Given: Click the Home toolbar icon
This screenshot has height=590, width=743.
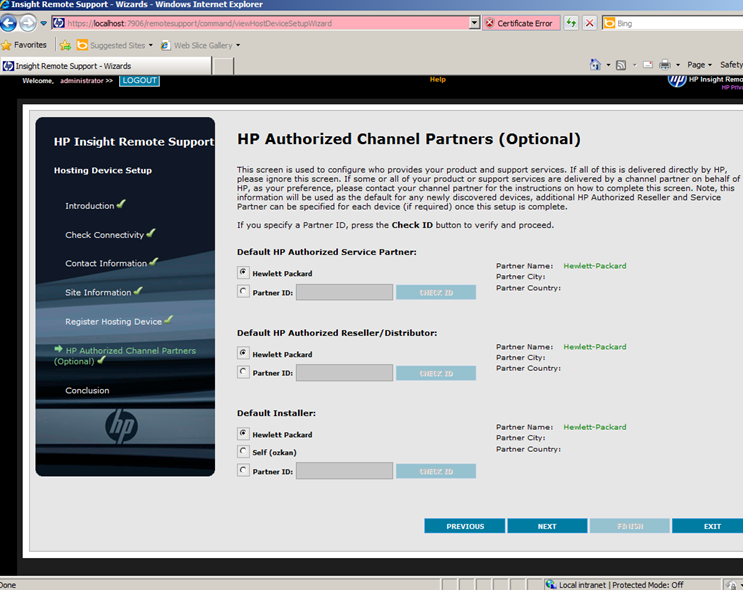Looking at the screenshot, I should [595, 64].
